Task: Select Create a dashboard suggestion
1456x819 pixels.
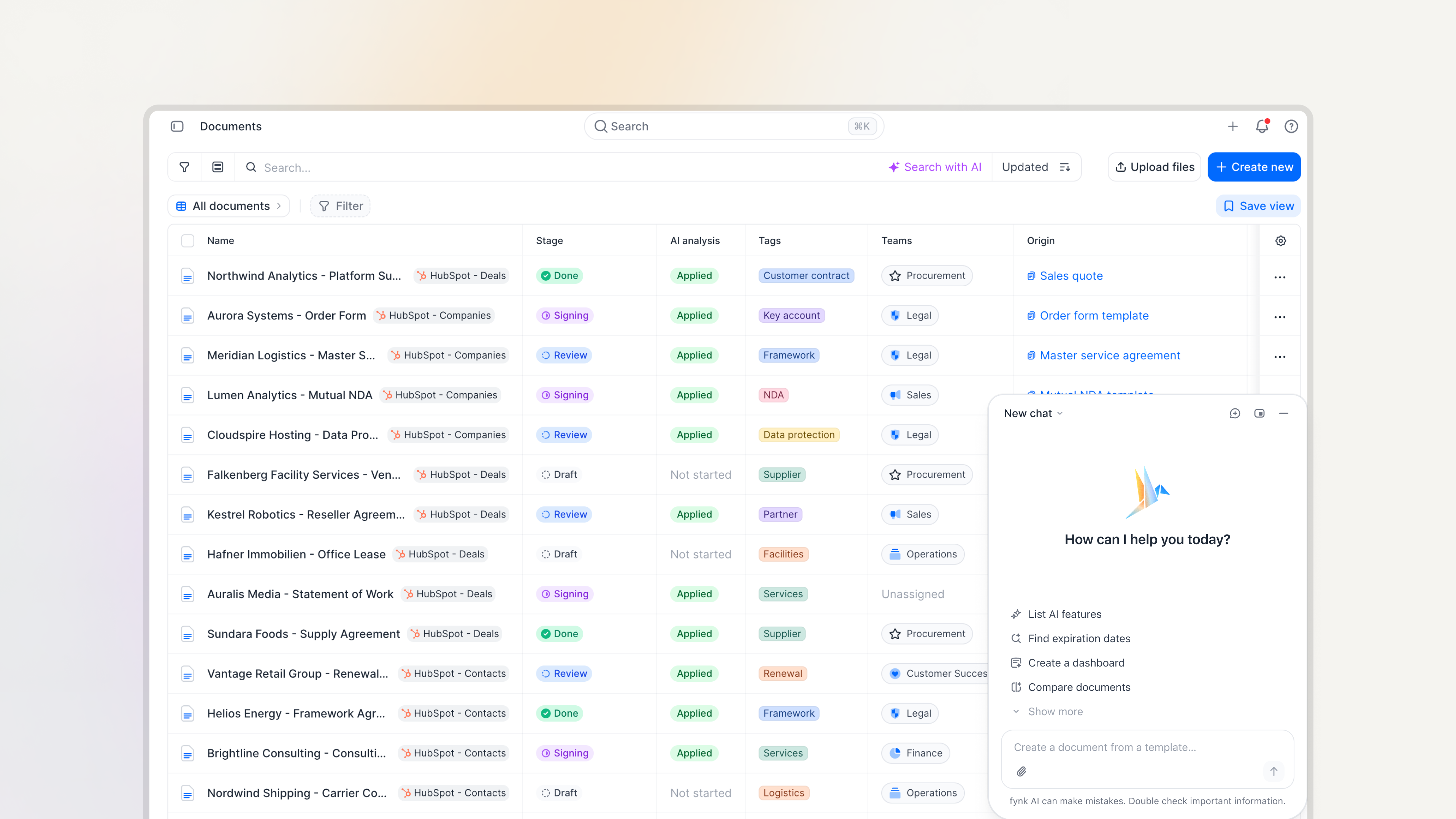Action: [1068, 663]
